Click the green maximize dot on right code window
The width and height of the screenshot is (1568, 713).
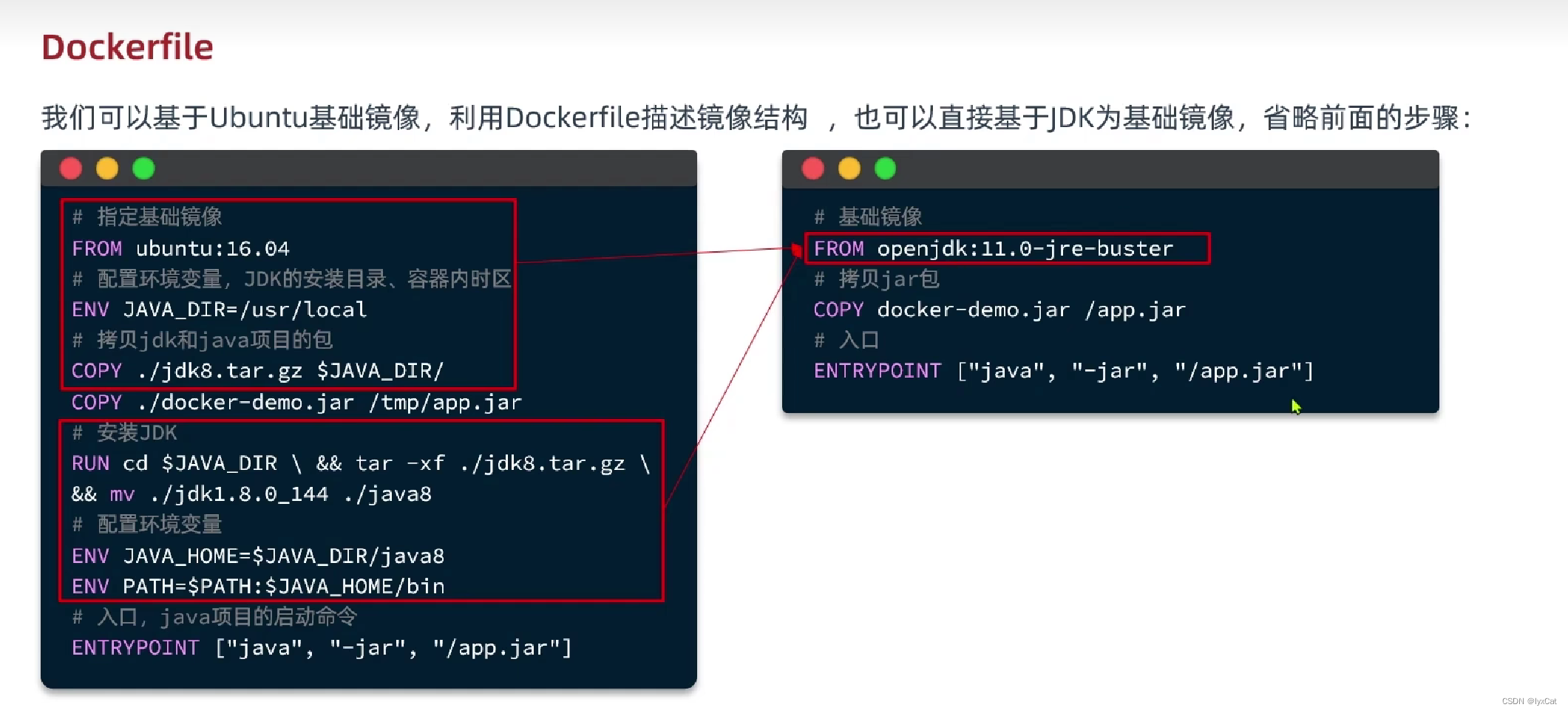tap(885, 168)
